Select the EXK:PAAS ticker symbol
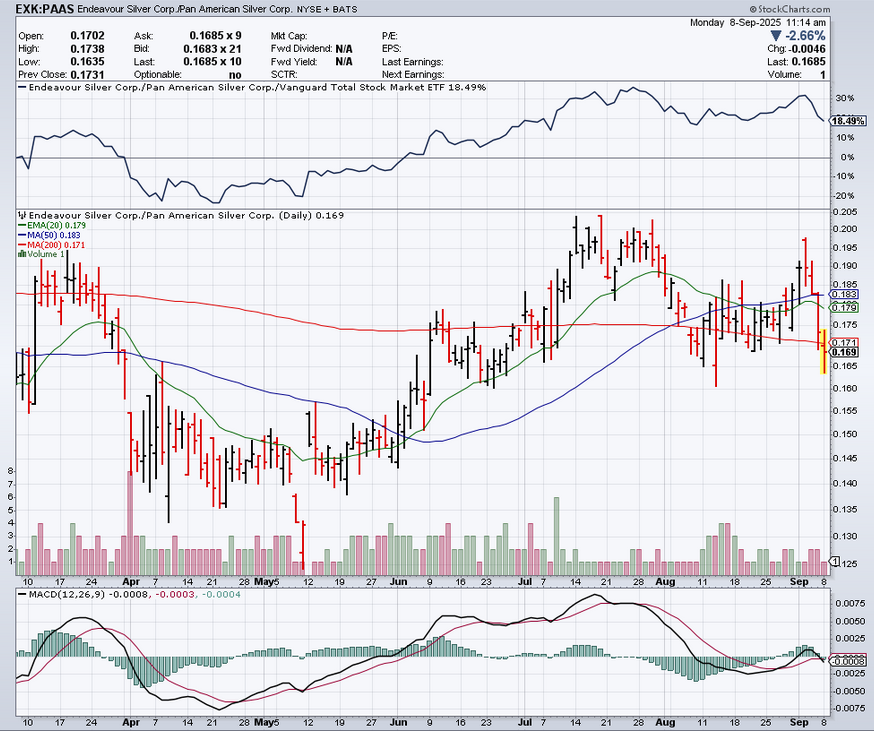The height and width of the screenshot is (731, 874). pyautogui.click(x=45, y=9)
